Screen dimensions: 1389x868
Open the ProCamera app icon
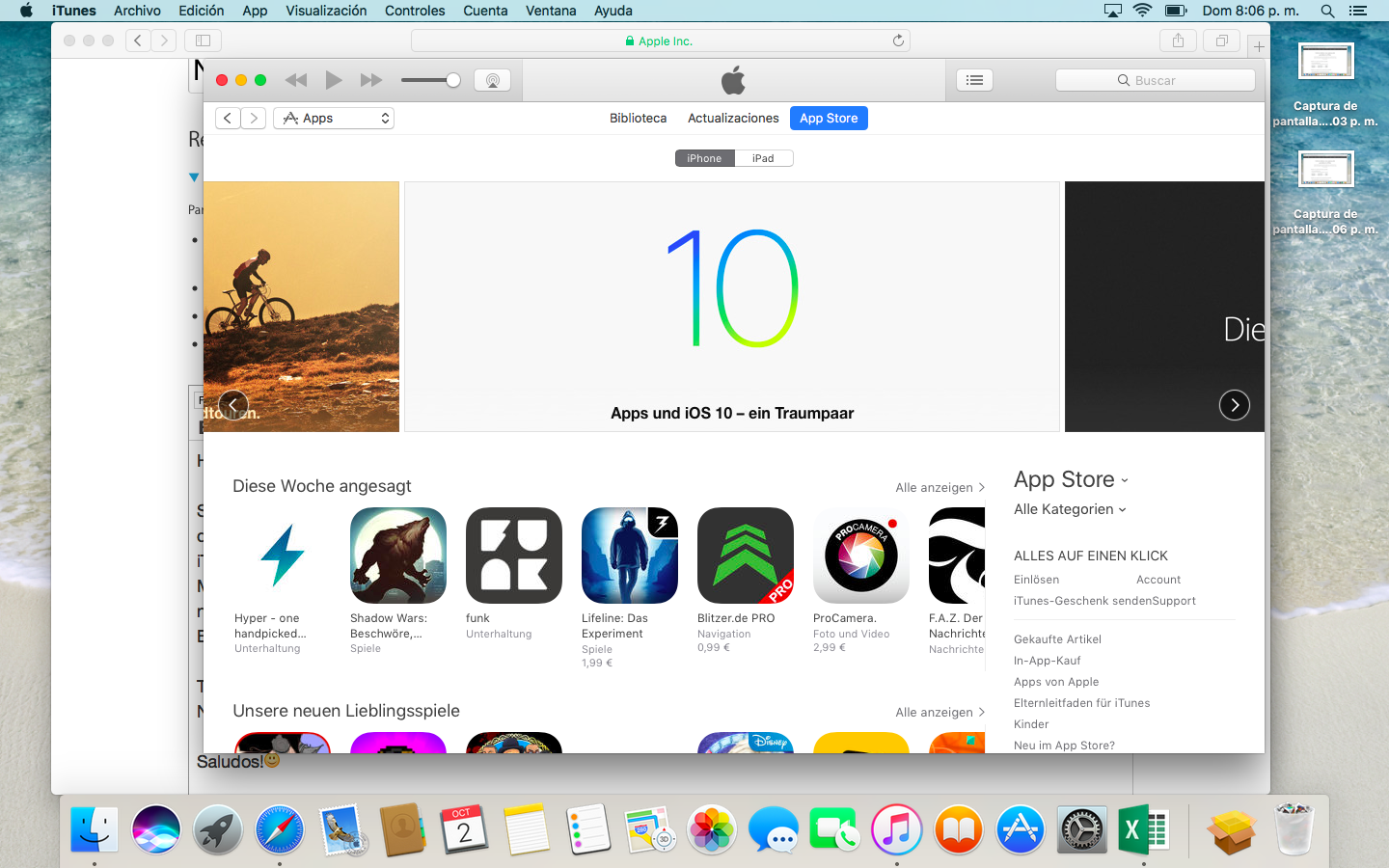861,556
